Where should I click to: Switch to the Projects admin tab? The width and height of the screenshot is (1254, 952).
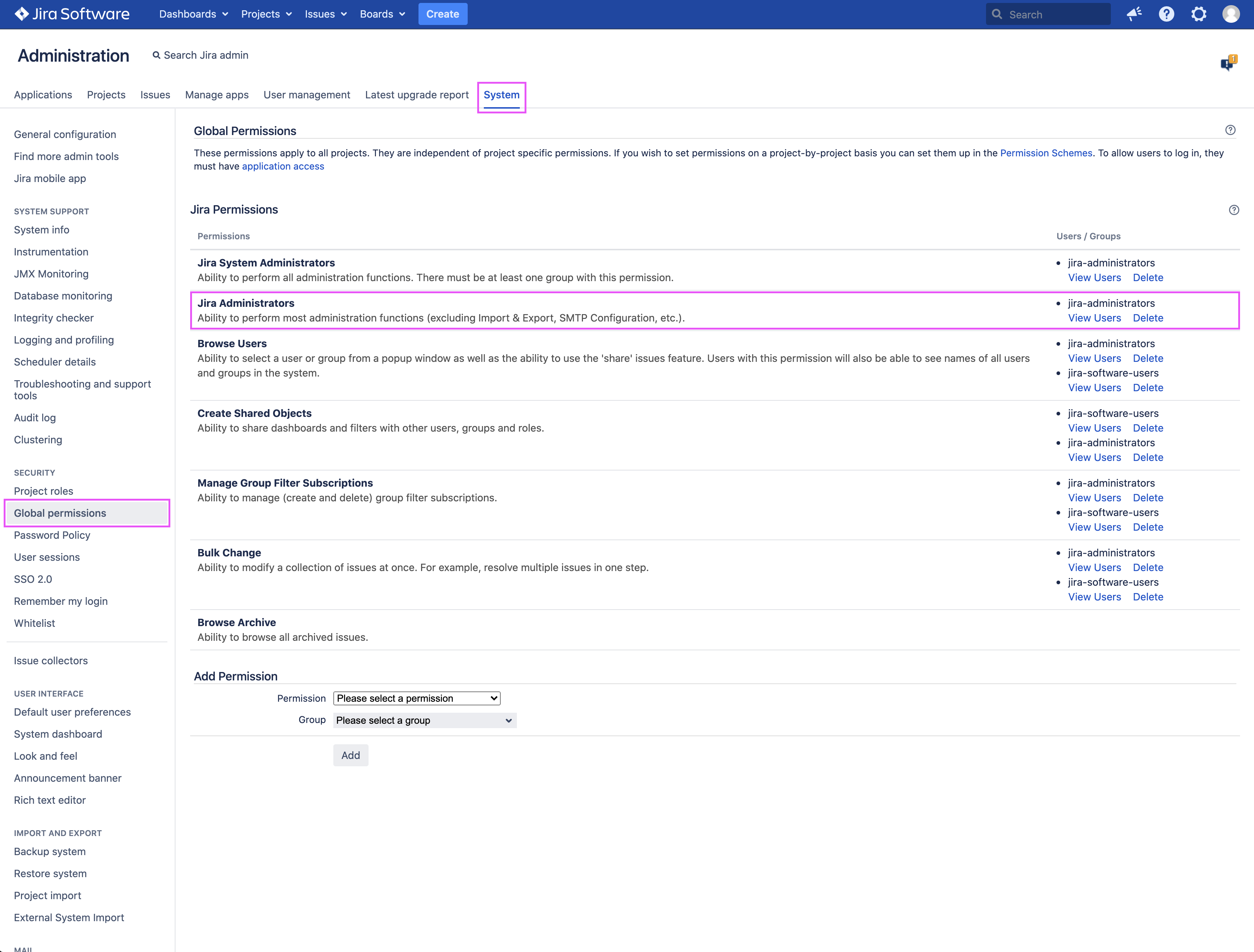[106, 95]
